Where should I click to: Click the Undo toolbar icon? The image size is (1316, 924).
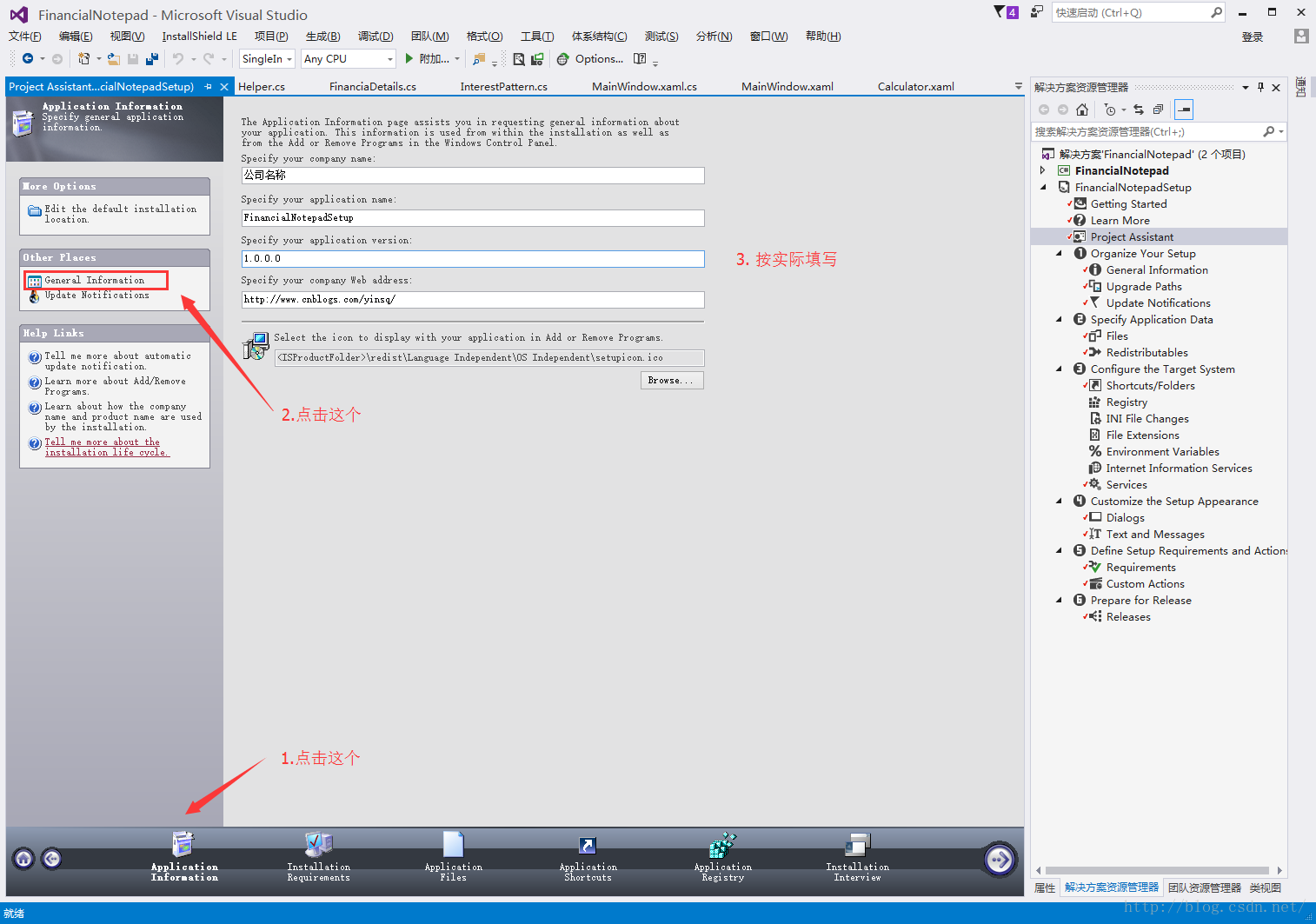(178, 58)
